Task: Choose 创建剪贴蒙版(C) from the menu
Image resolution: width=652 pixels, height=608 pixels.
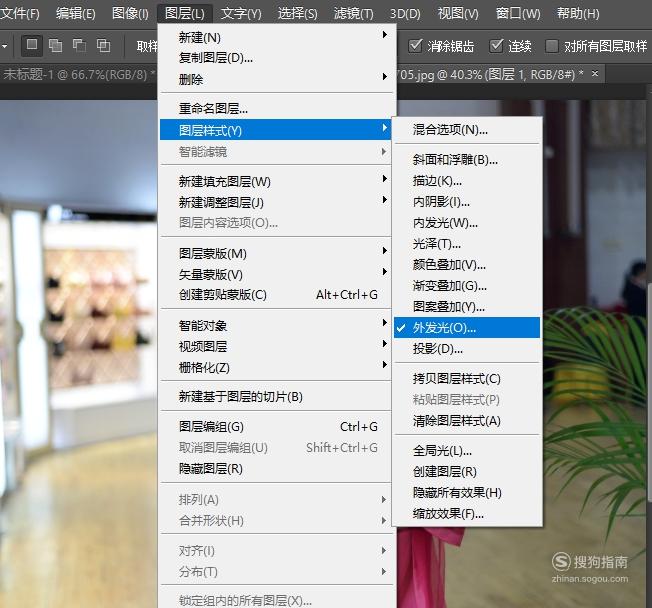Action: 275,295
